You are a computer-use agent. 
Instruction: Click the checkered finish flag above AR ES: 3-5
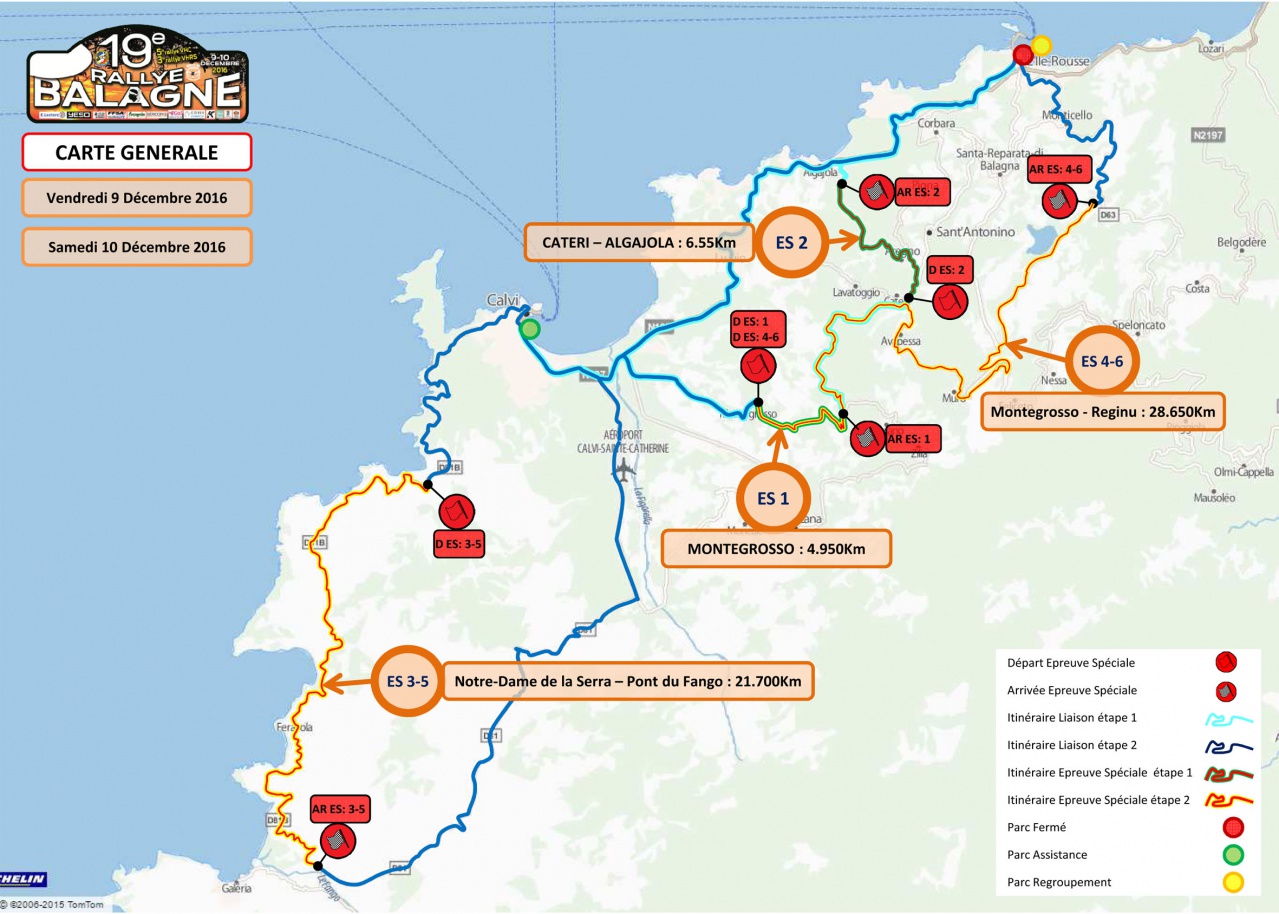click(x=336, y=840)
